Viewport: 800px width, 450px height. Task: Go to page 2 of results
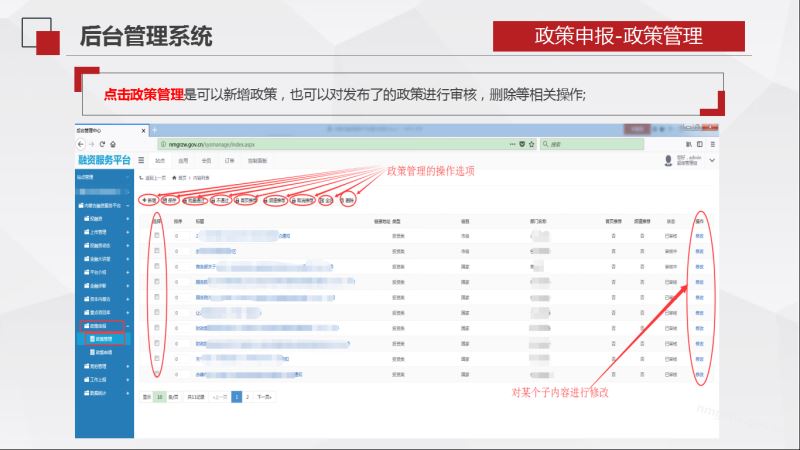pos(248,397)
